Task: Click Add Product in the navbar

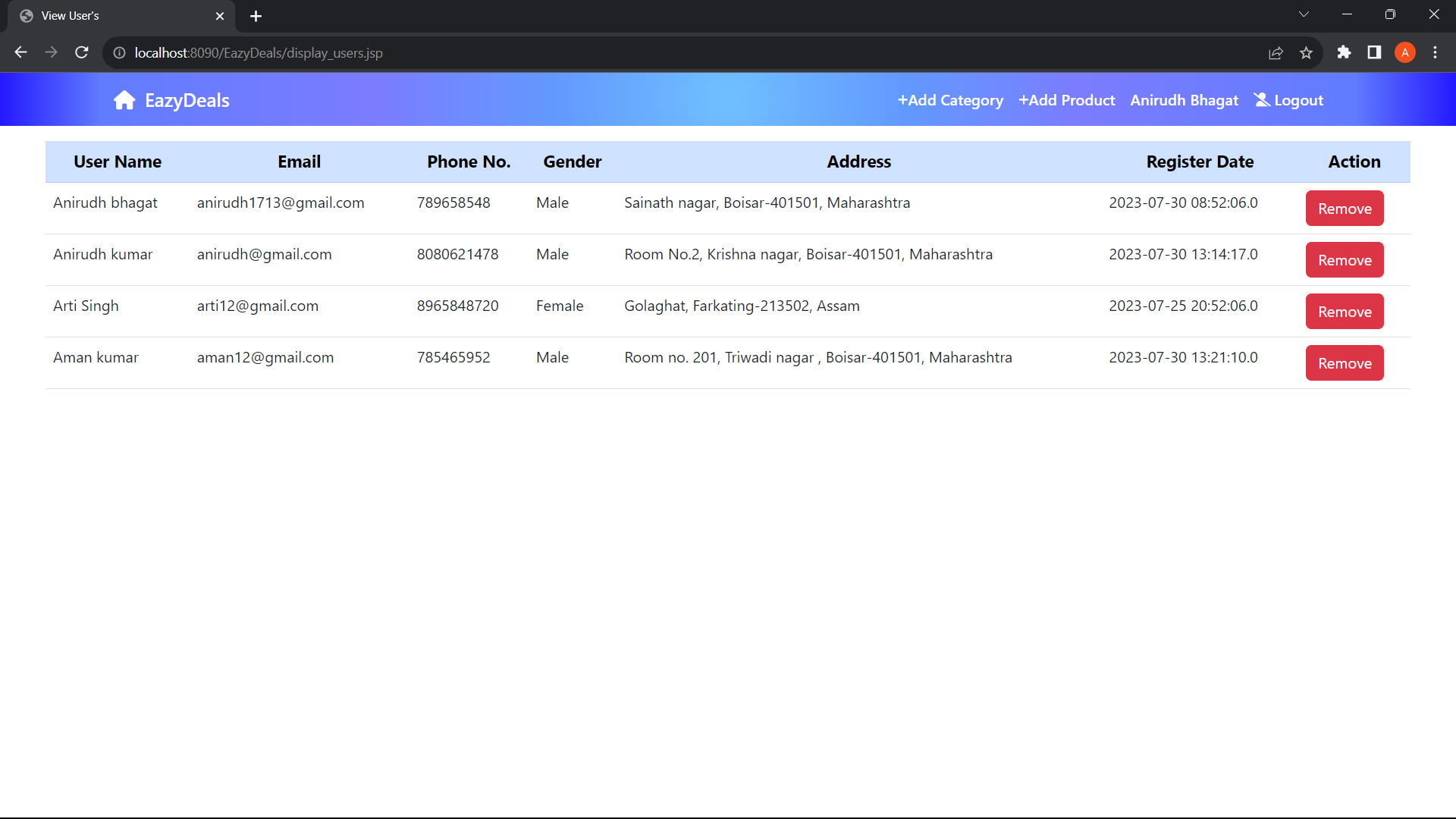Action: [x=1066, y=99]
